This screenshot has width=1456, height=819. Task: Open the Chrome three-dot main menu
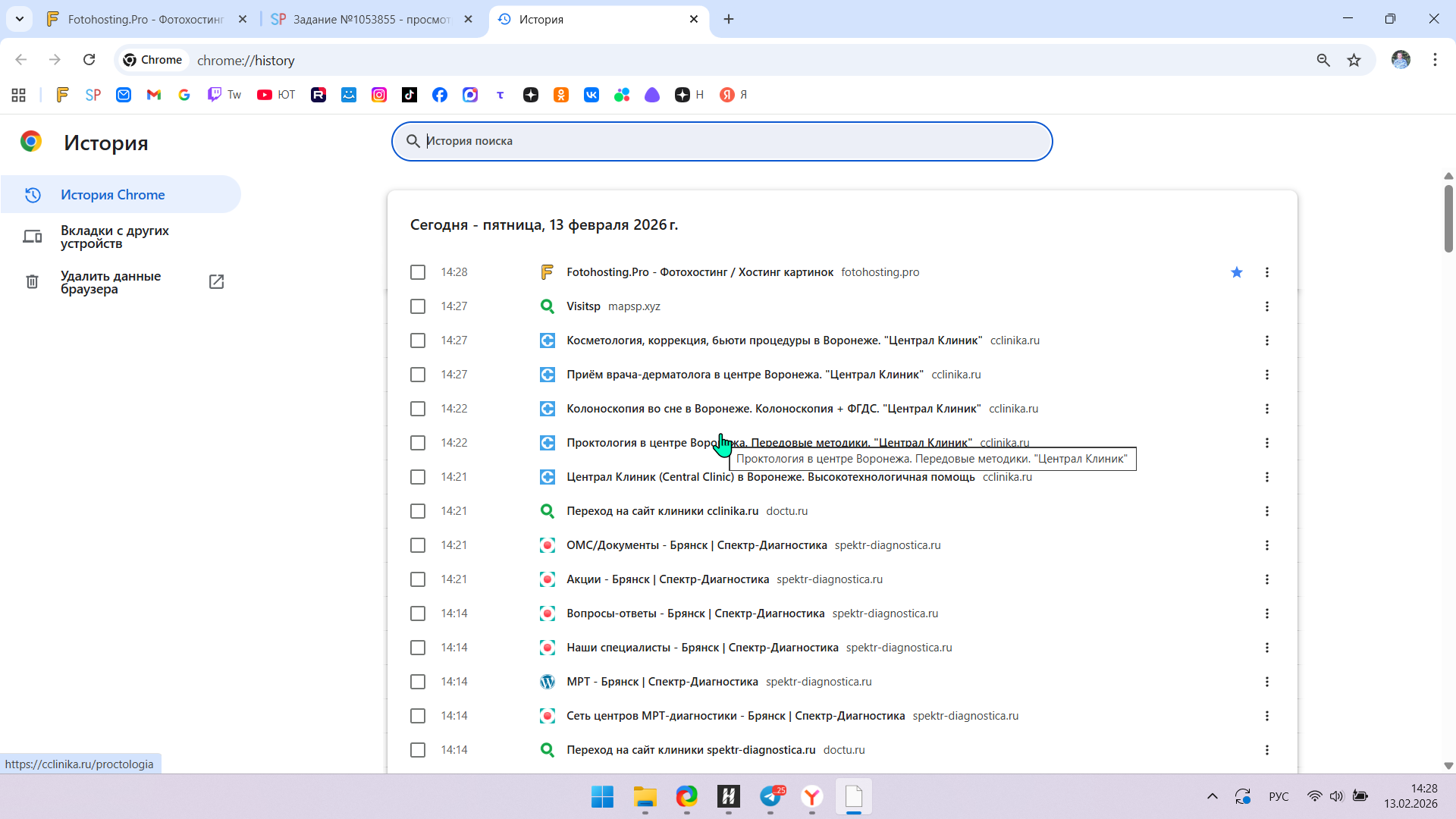coord(1435,60)
